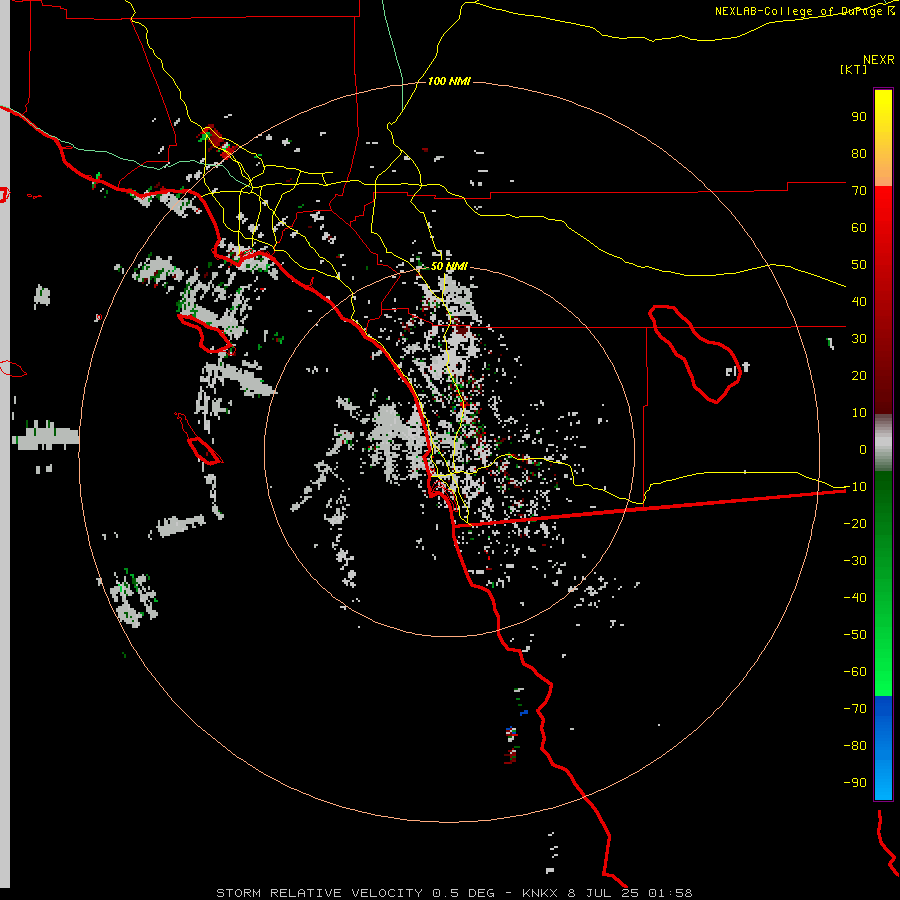Click the positive 10 scale value
This screenshot has width=900, height=900.
pyautogui.click(x=859, y=413)
